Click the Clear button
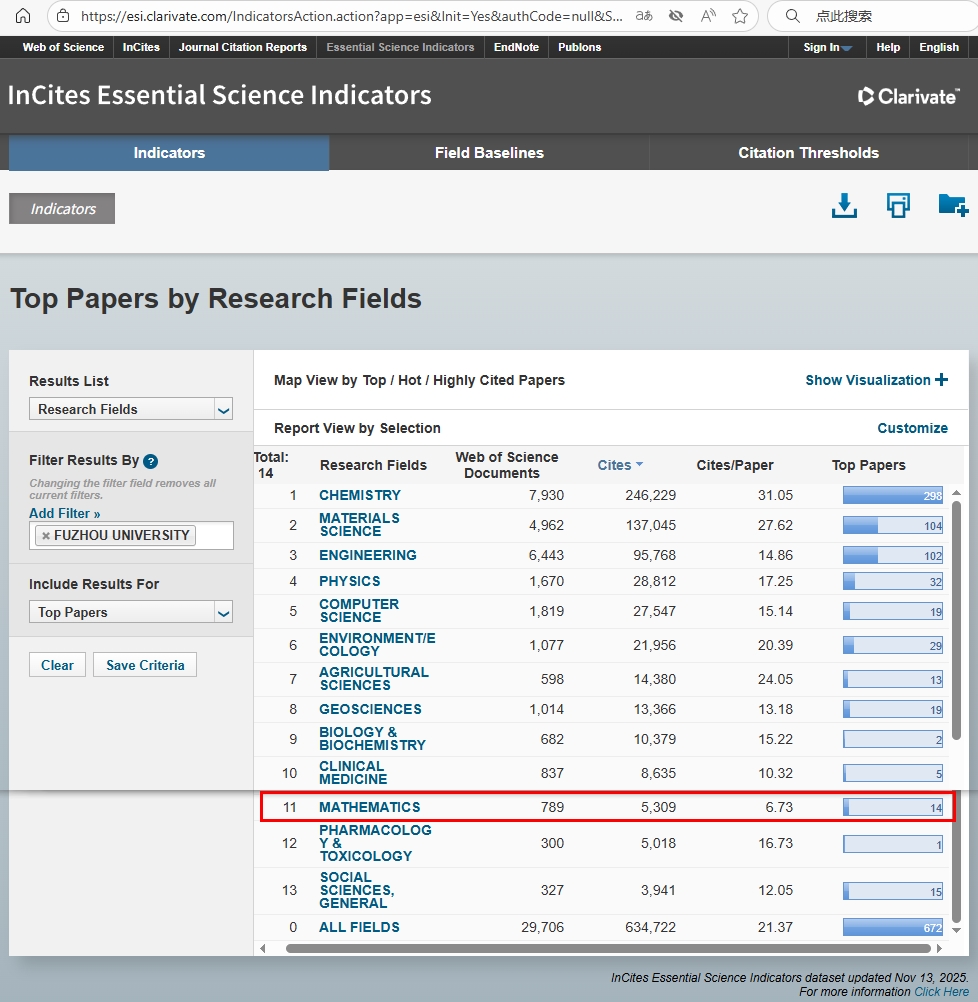978x1002 pixels. tap(57, 665)
